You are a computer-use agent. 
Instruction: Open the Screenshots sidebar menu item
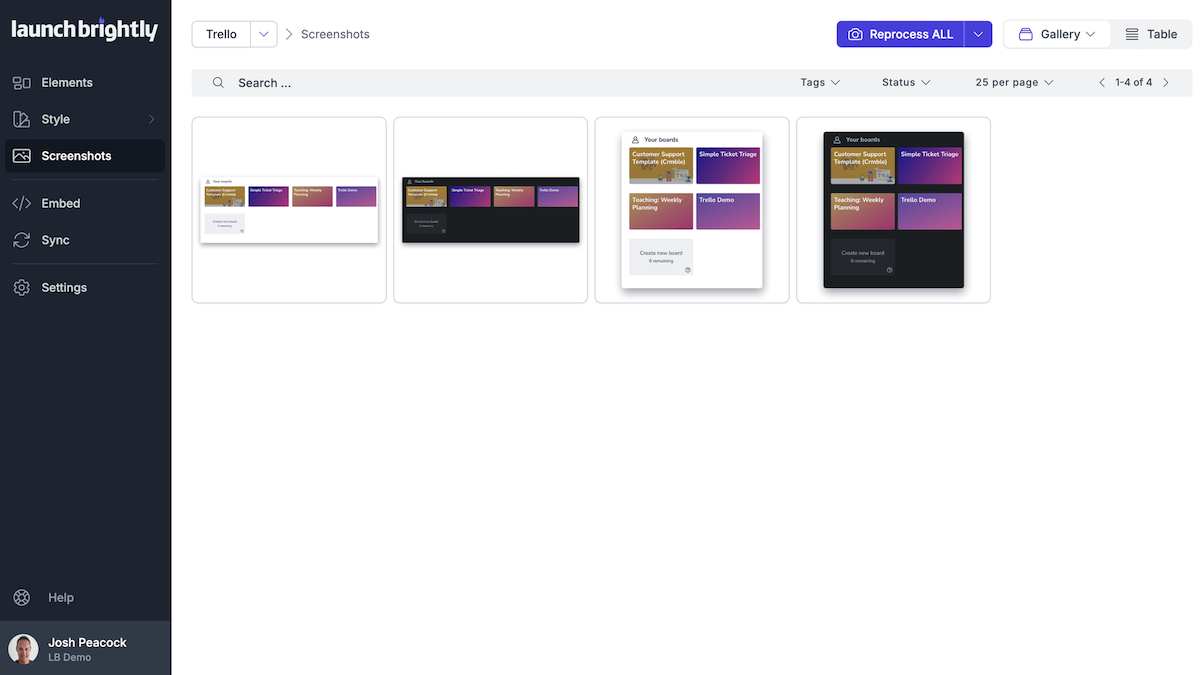click(x=76, y=156)
